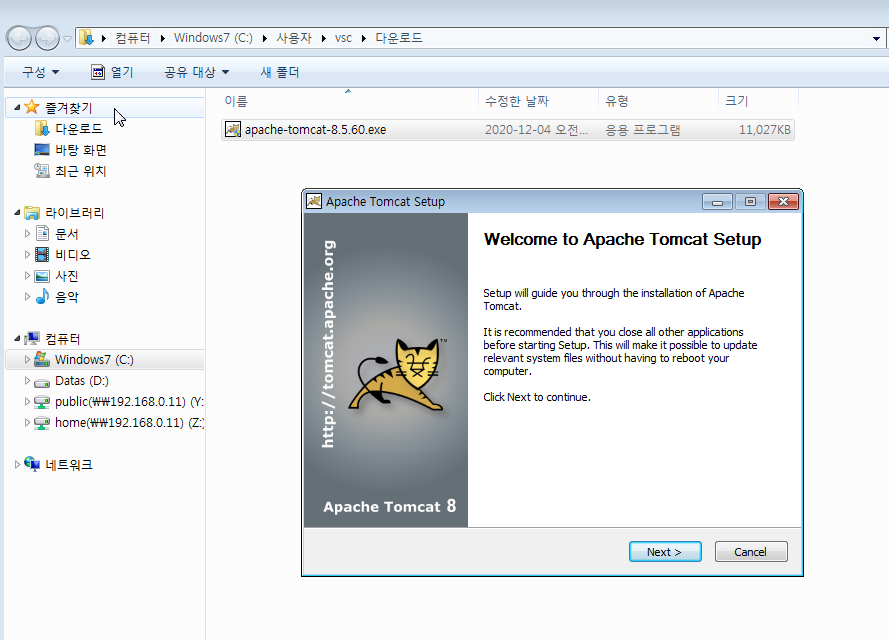
Task: Select the 네트워크 network icon
Action: pyautogui.click(x=32, y=464)
